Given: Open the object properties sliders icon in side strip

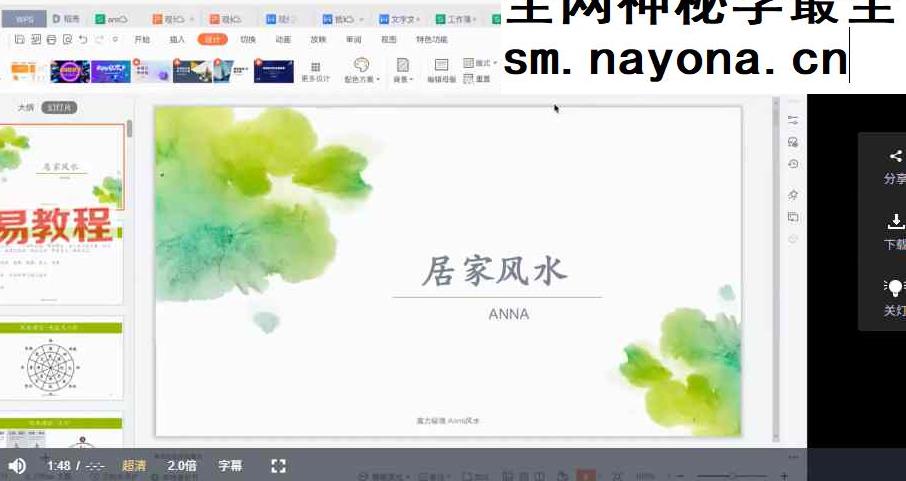Looking at the screenshot, I should pyautogui.click(x=793, y=120).
